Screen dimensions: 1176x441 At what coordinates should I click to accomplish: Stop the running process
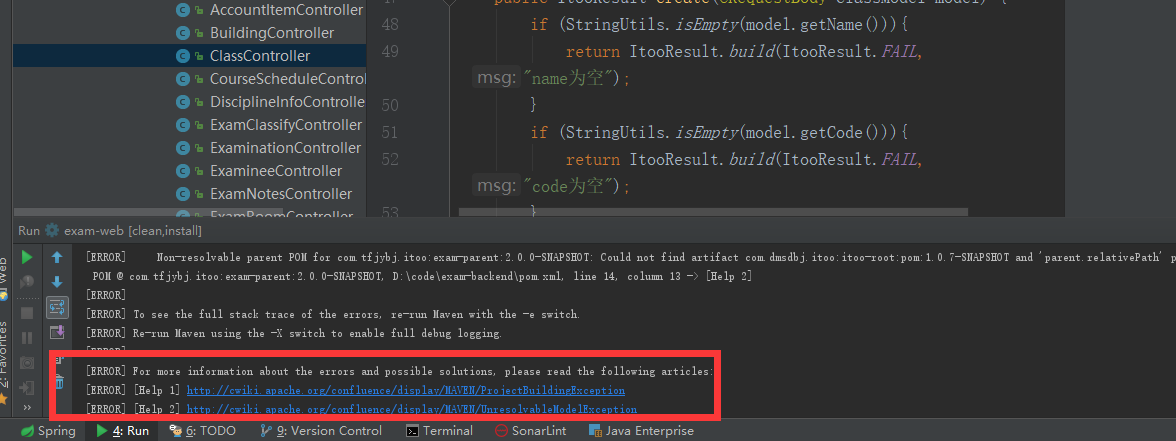pos(27,312)
